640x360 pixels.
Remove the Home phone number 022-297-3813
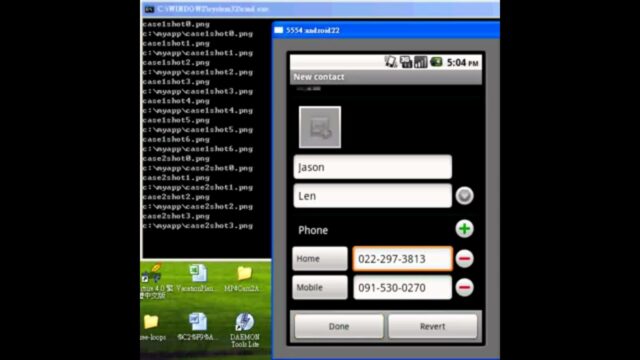point(464,259)
